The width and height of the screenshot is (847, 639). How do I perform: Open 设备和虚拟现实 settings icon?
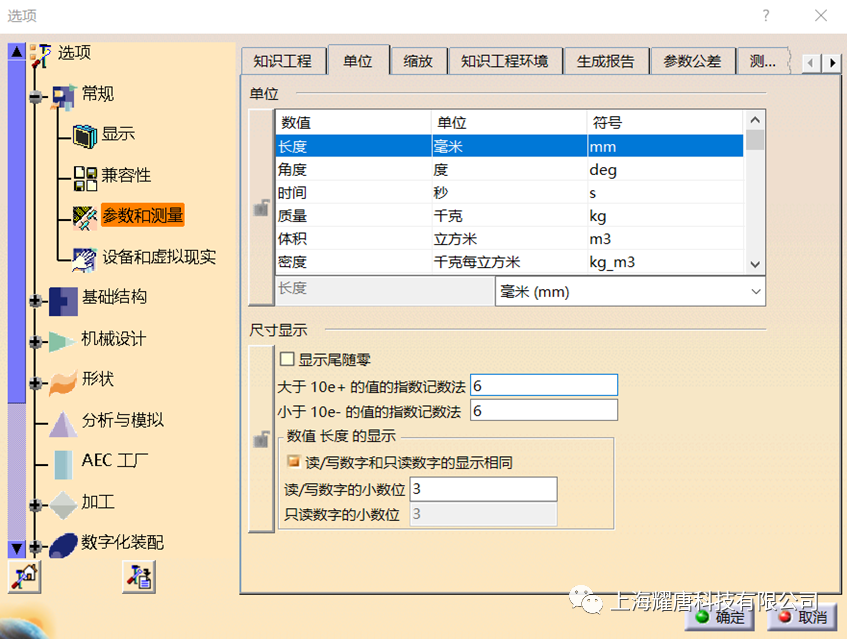coord(85,258)
